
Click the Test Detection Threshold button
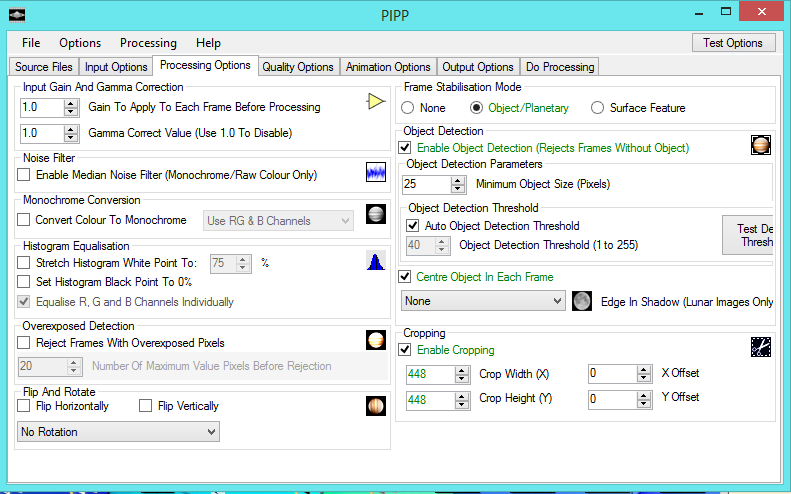(x=748, y=235)
